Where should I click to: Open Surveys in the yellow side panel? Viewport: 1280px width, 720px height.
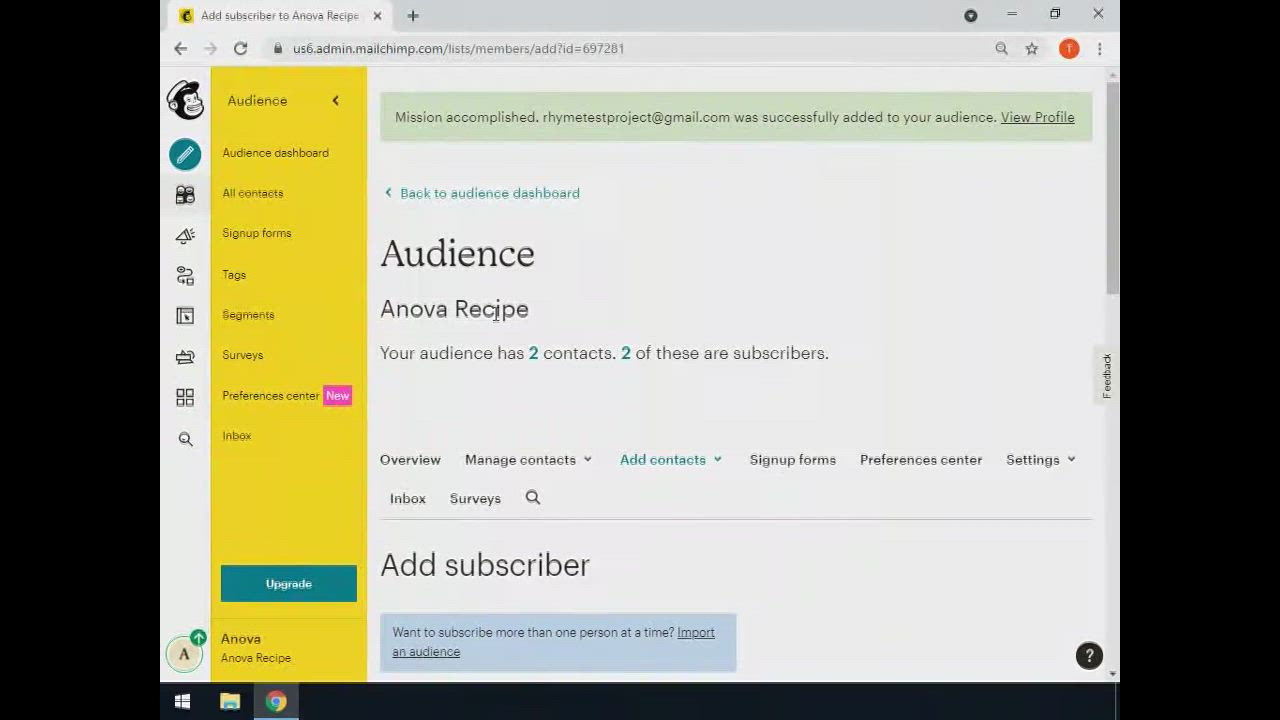tap(242, 355)
